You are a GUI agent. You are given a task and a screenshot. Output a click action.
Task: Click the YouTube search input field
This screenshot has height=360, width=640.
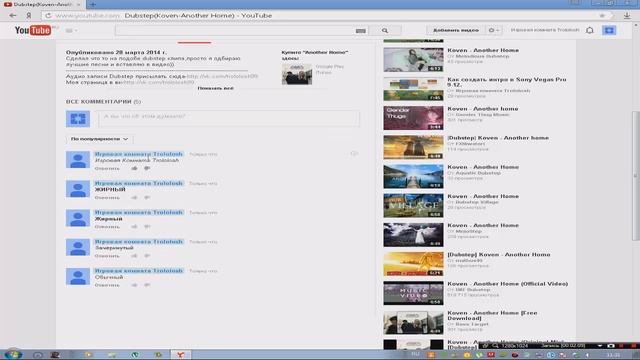click(x=235, y=31)
